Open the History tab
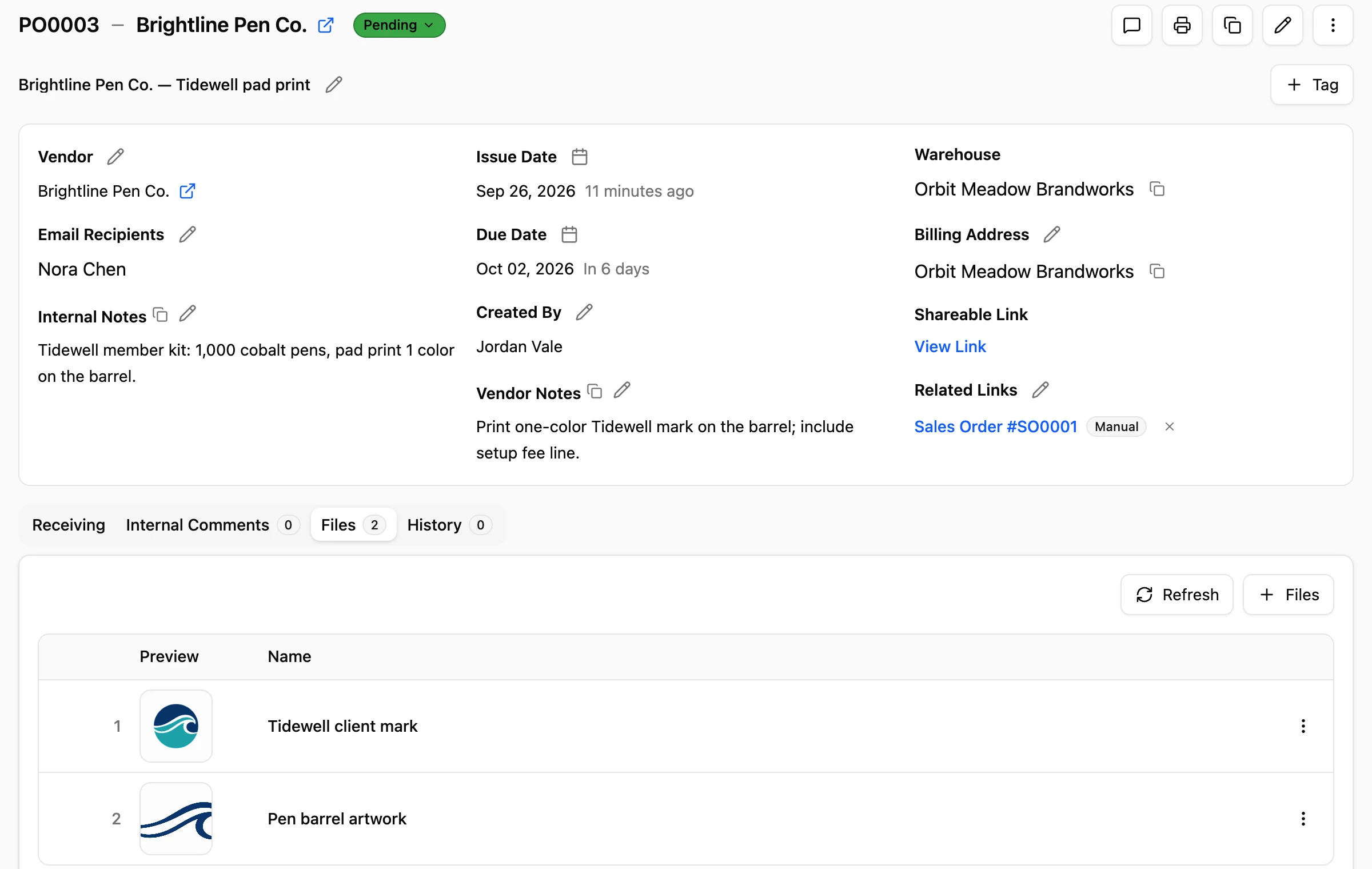Image resolution: width=1372 pixels, height=869 pixels. click(449, 525)
